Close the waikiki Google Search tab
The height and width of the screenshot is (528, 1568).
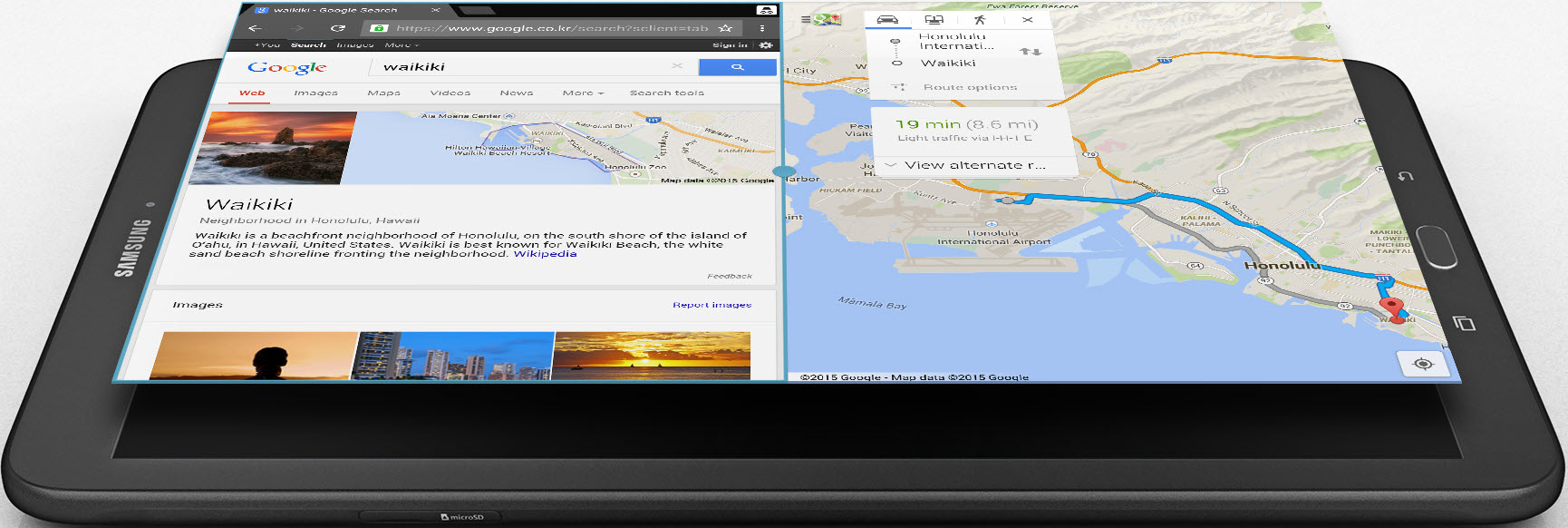click(436, 10)
